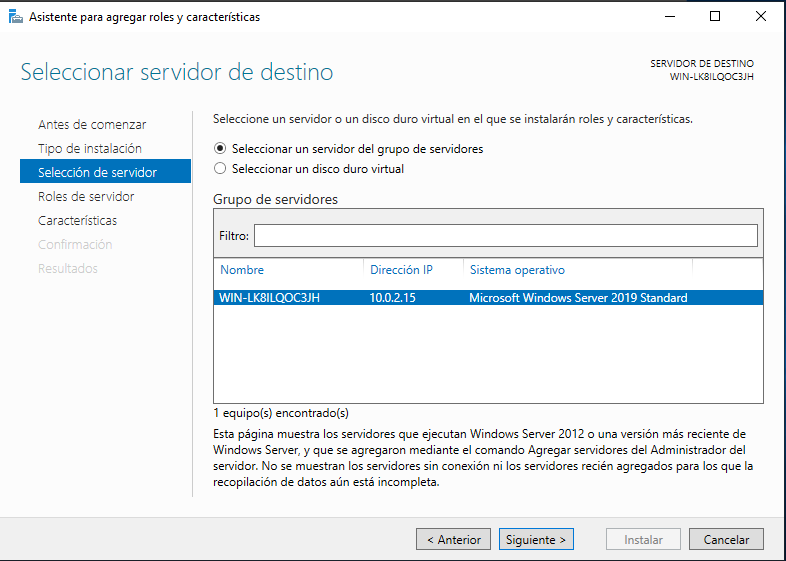Screen dimensions: 786x561
Task: Choose the virtual hard disk radio option
Action: pos(220,168)
